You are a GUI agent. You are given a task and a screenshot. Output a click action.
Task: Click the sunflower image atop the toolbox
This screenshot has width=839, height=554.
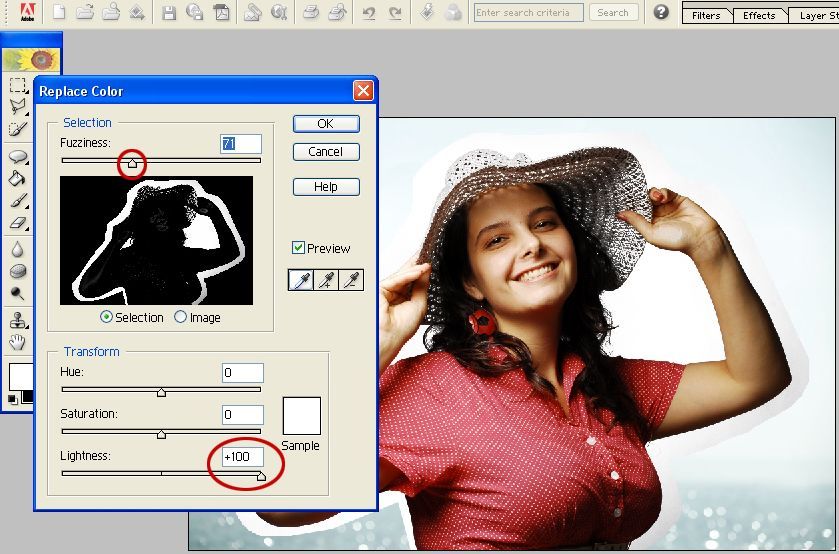(x=32, y=60)
